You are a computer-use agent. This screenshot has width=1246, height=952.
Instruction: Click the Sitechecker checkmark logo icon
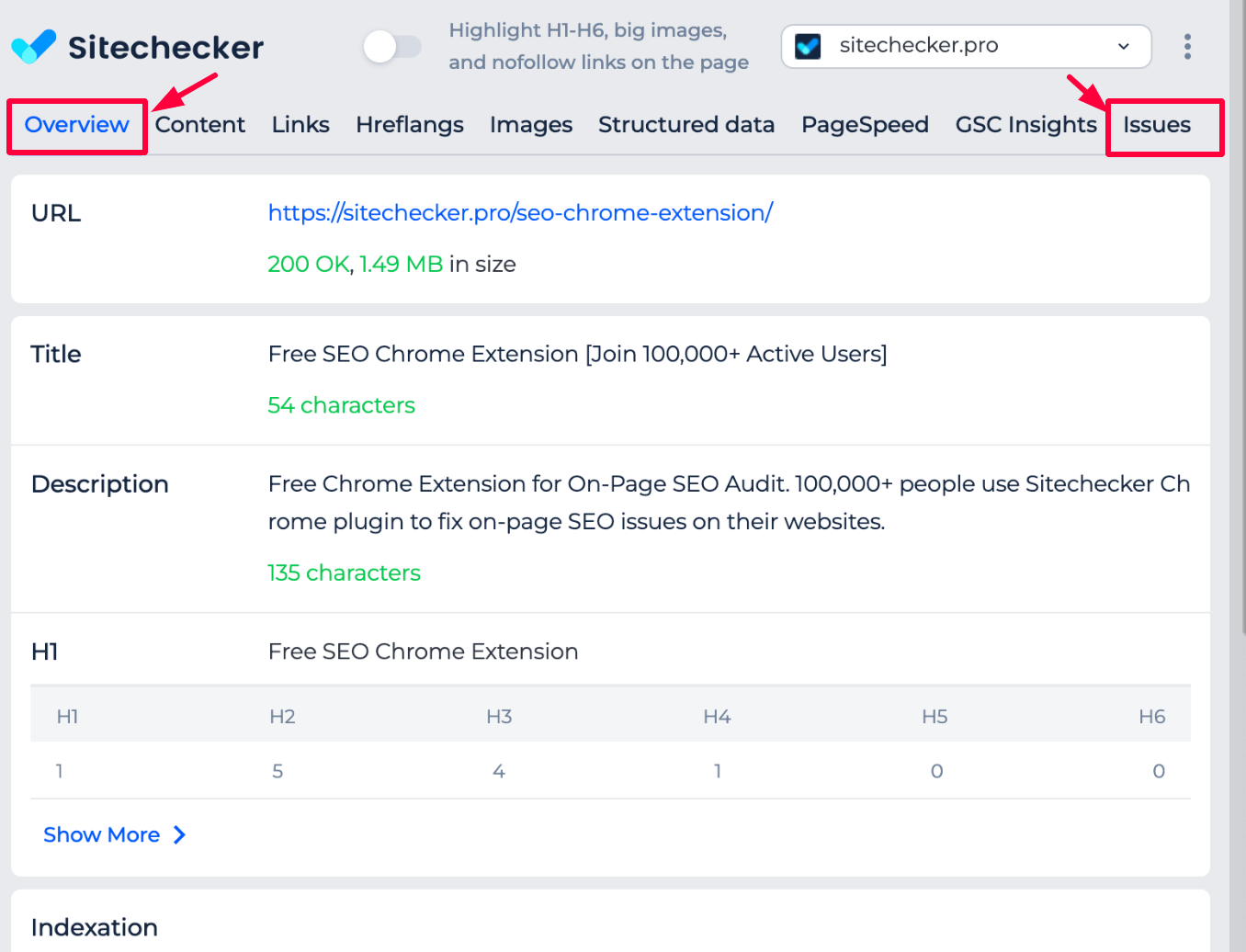coord(34,46)
